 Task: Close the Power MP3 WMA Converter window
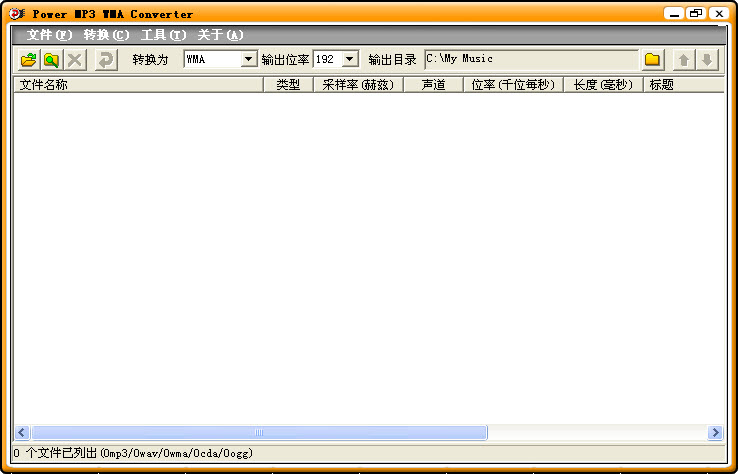point(719,14)
